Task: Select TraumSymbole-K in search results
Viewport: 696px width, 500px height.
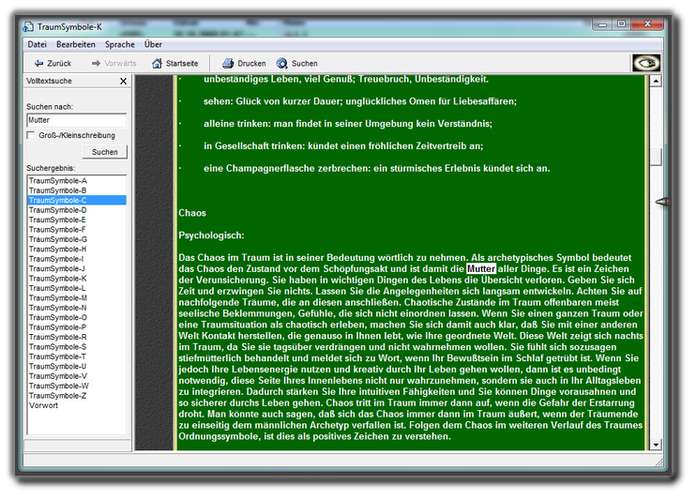Action: pyautogui.click(x=58, y=278)
